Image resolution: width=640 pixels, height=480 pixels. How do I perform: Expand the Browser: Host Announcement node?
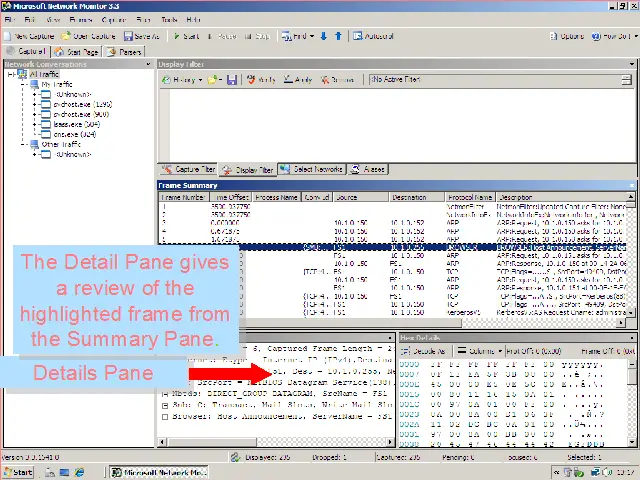tap(165, 417)
